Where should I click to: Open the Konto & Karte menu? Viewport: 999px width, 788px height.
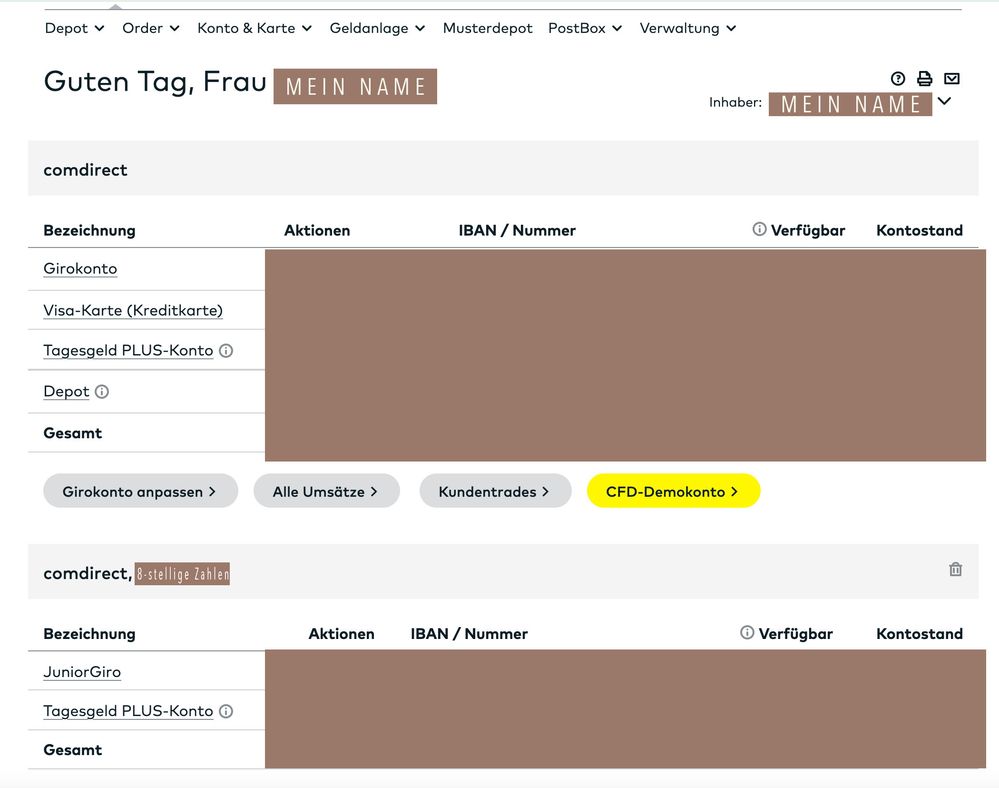coord(254,28)
